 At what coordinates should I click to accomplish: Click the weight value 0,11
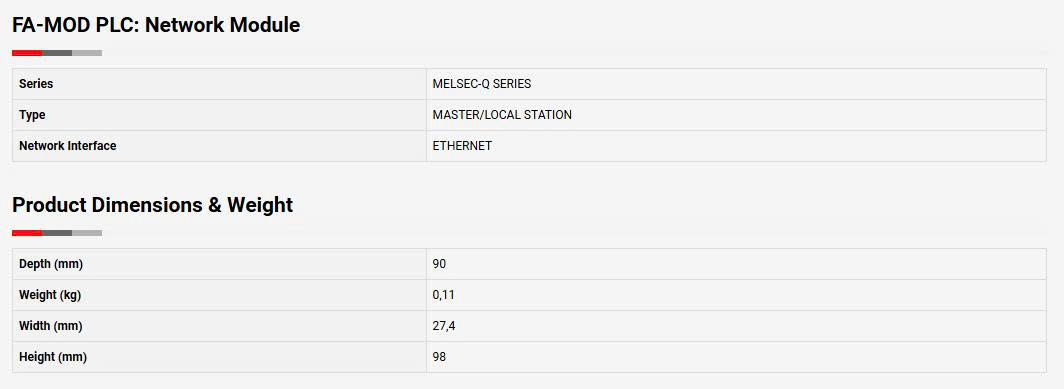pos(443,295)
